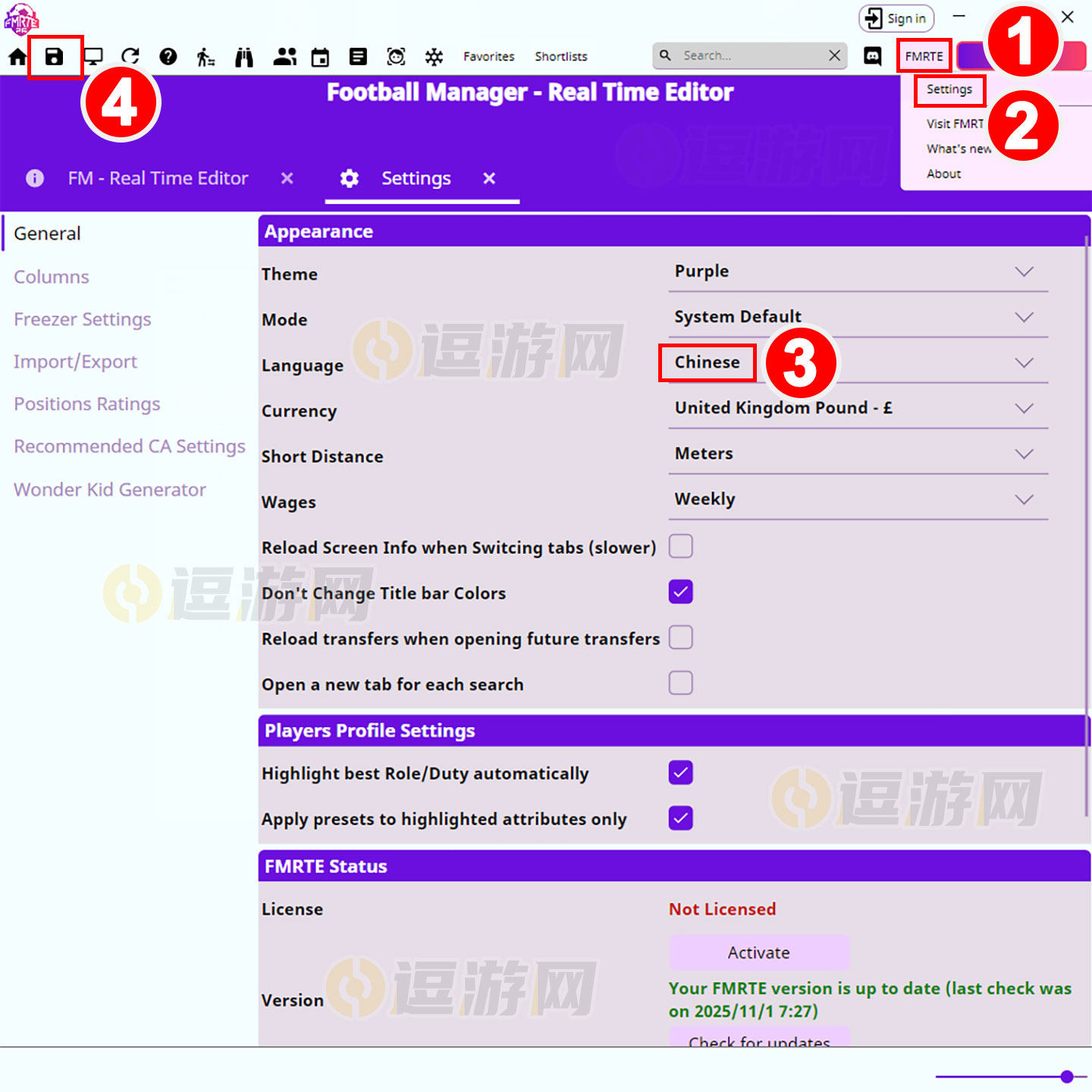
Task: Open Wonder Kid Generator category
Action: (110, 489)
